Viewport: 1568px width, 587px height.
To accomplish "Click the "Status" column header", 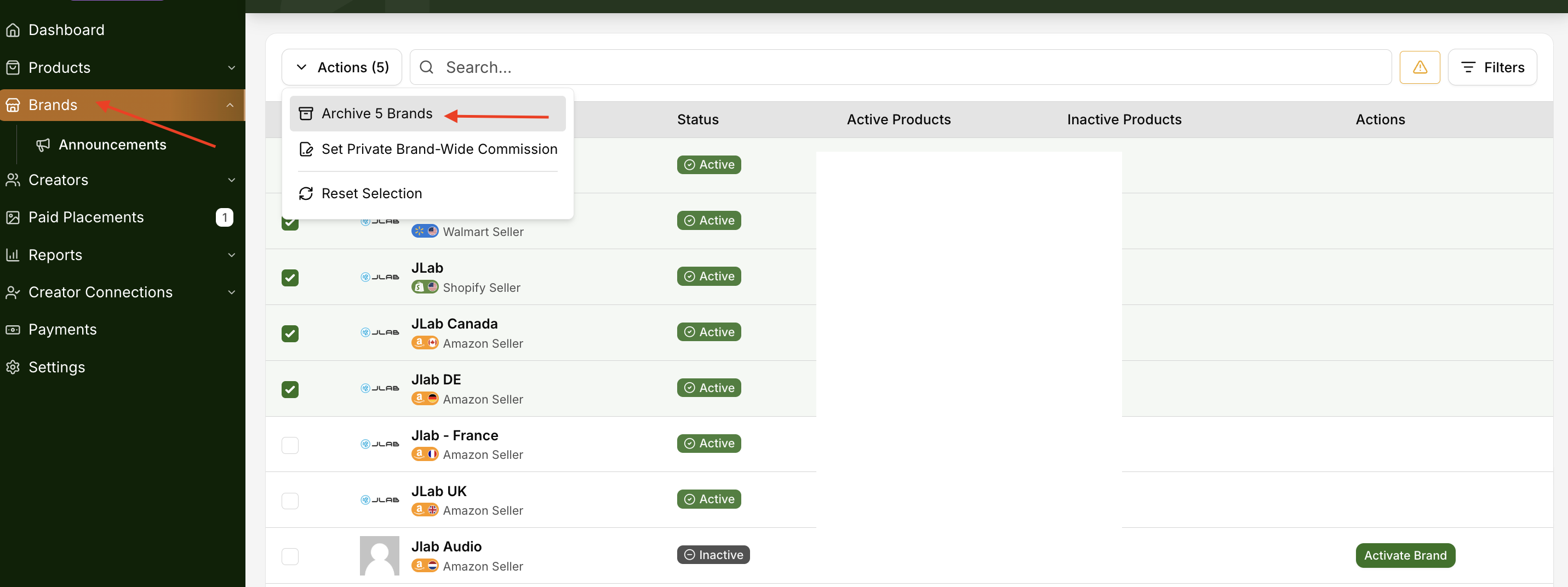I will 697,119.
